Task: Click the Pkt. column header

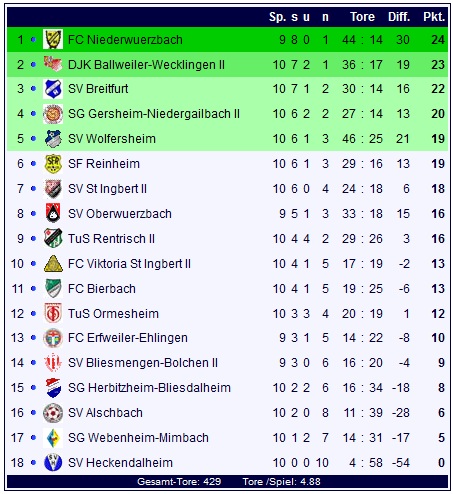Action: click(x=434, y=17)
